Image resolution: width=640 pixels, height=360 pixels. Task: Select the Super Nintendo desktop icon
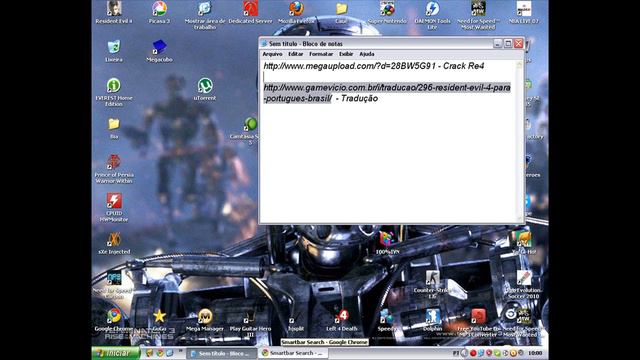tap(387, 12)
